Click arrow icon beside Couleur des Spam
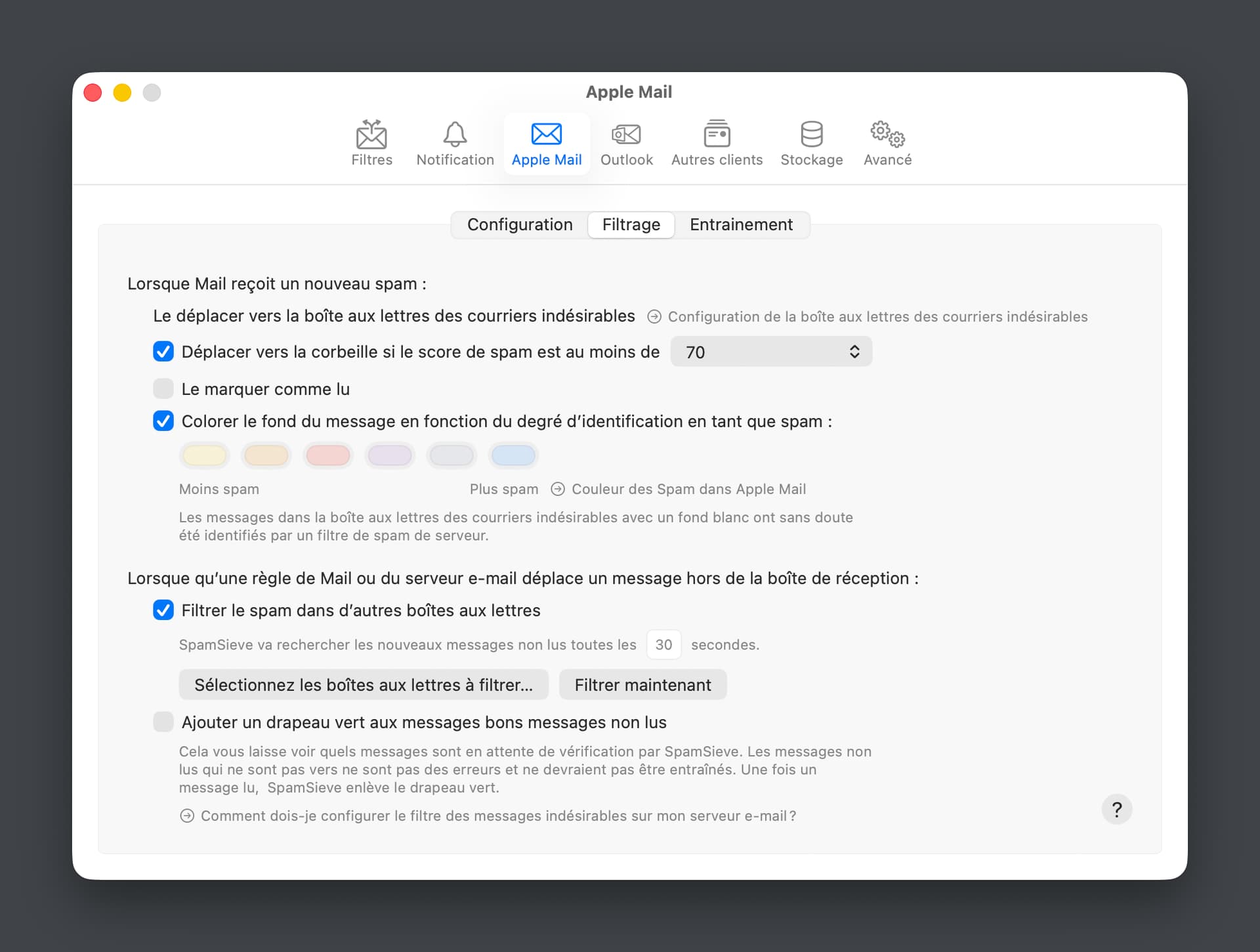 coord(558,489)
